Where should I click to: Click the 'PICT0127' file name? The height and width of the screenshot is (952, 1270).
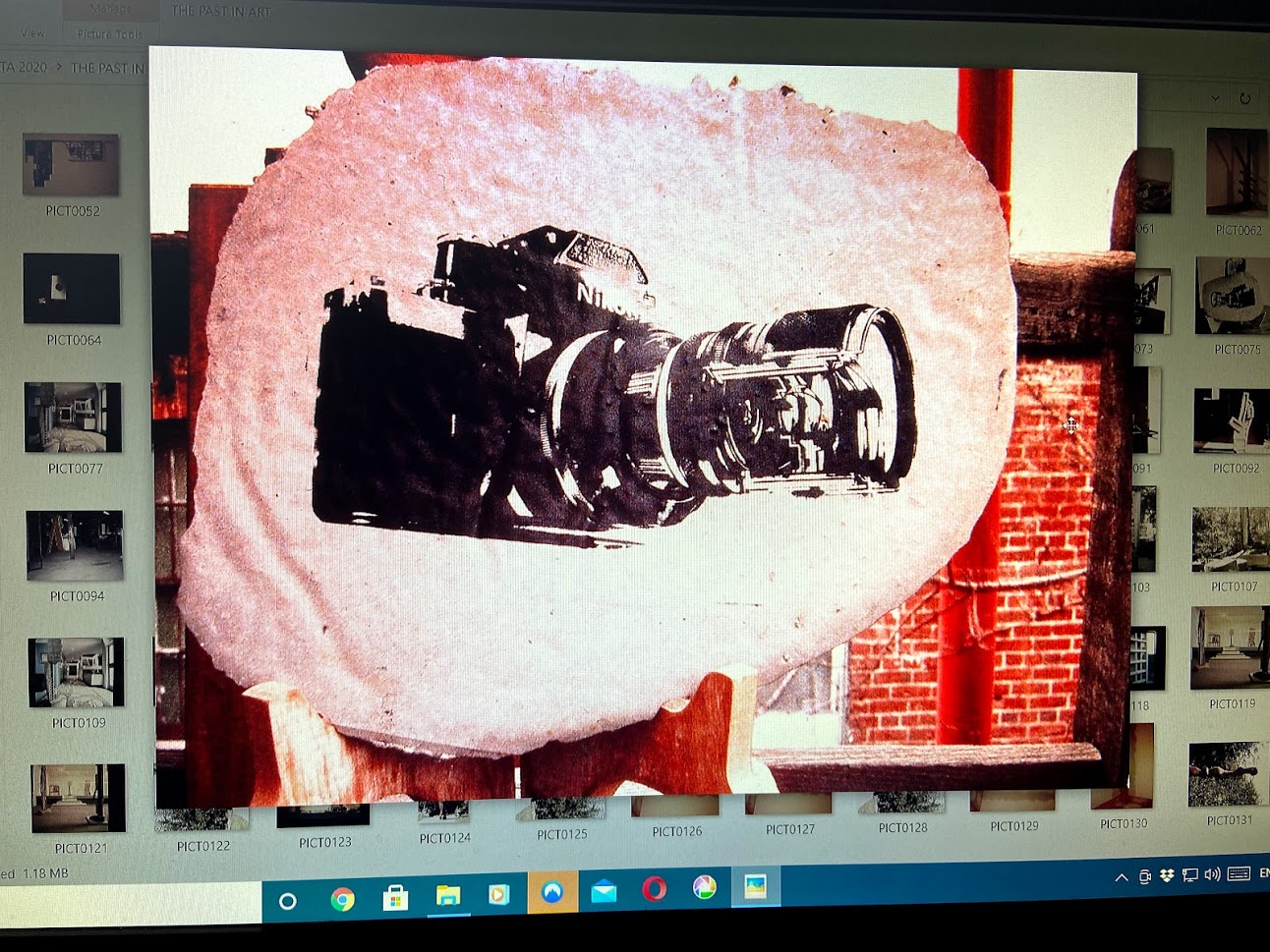(790, 829)
